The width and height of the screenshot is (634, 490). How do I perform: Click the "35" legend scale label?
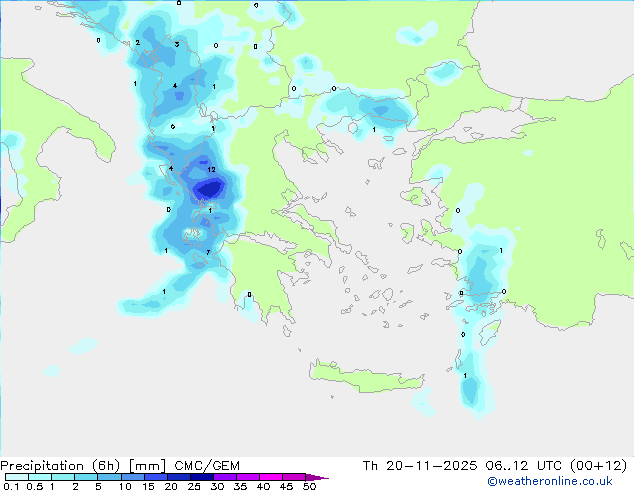click(240, 486)
